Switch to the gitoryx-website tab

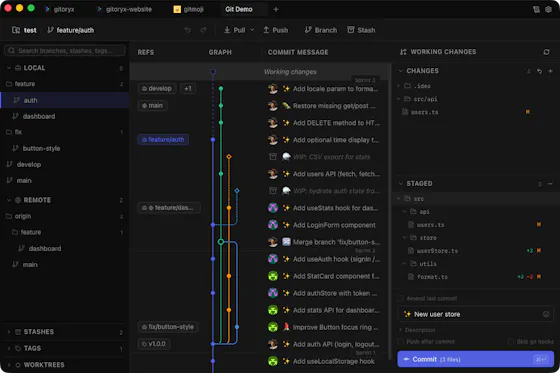point(125,9)
